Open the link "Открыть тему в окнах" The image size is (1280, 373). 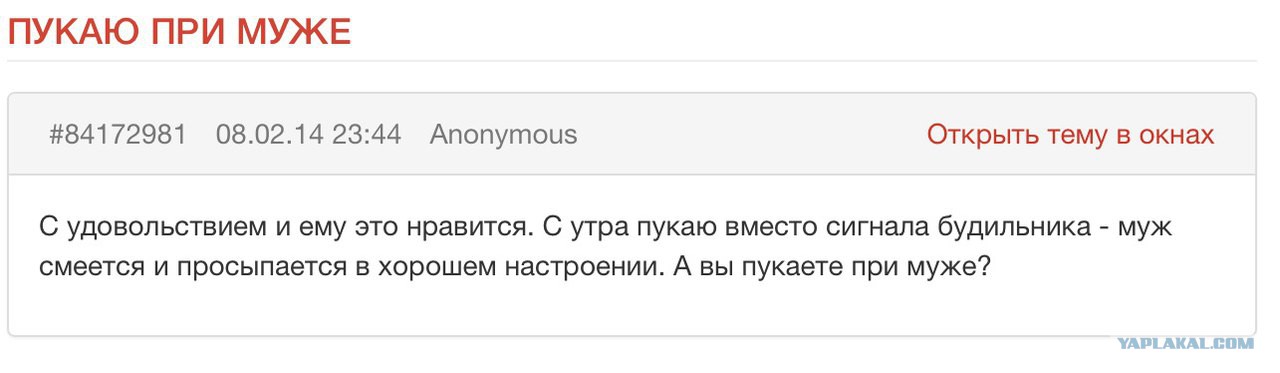pos(1070,135)
